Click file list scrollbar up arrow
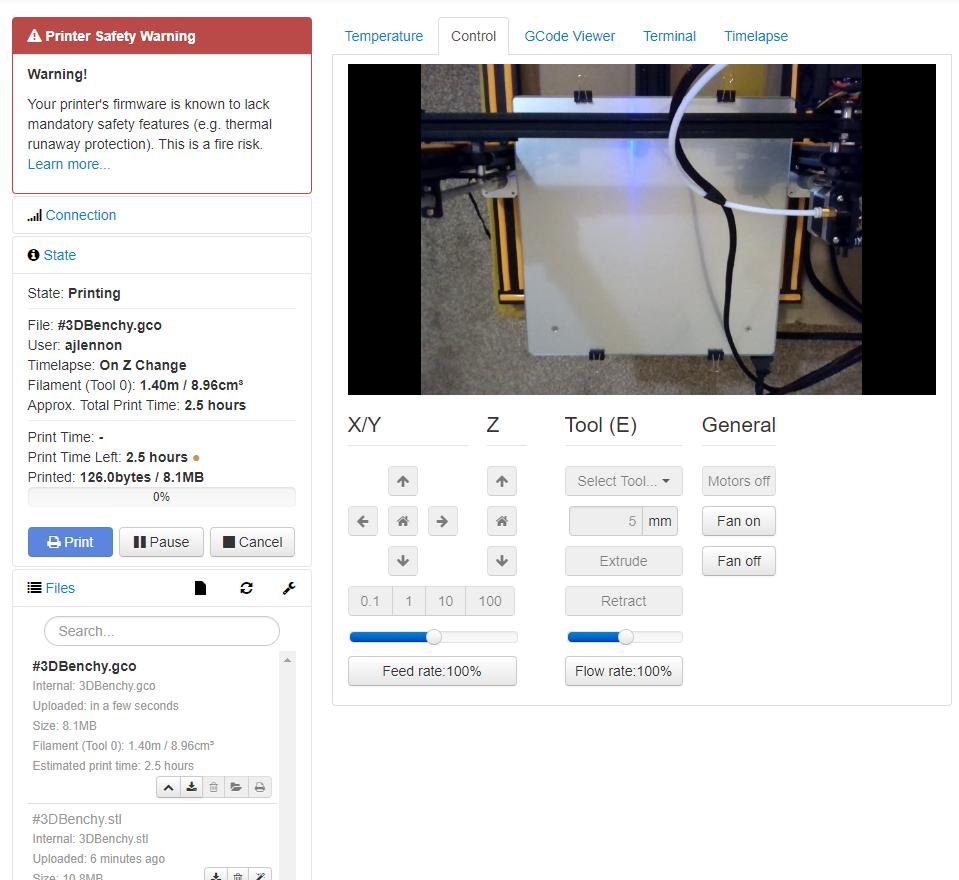The height and width of the screenshot is (880, 959). tap(287, 660)
